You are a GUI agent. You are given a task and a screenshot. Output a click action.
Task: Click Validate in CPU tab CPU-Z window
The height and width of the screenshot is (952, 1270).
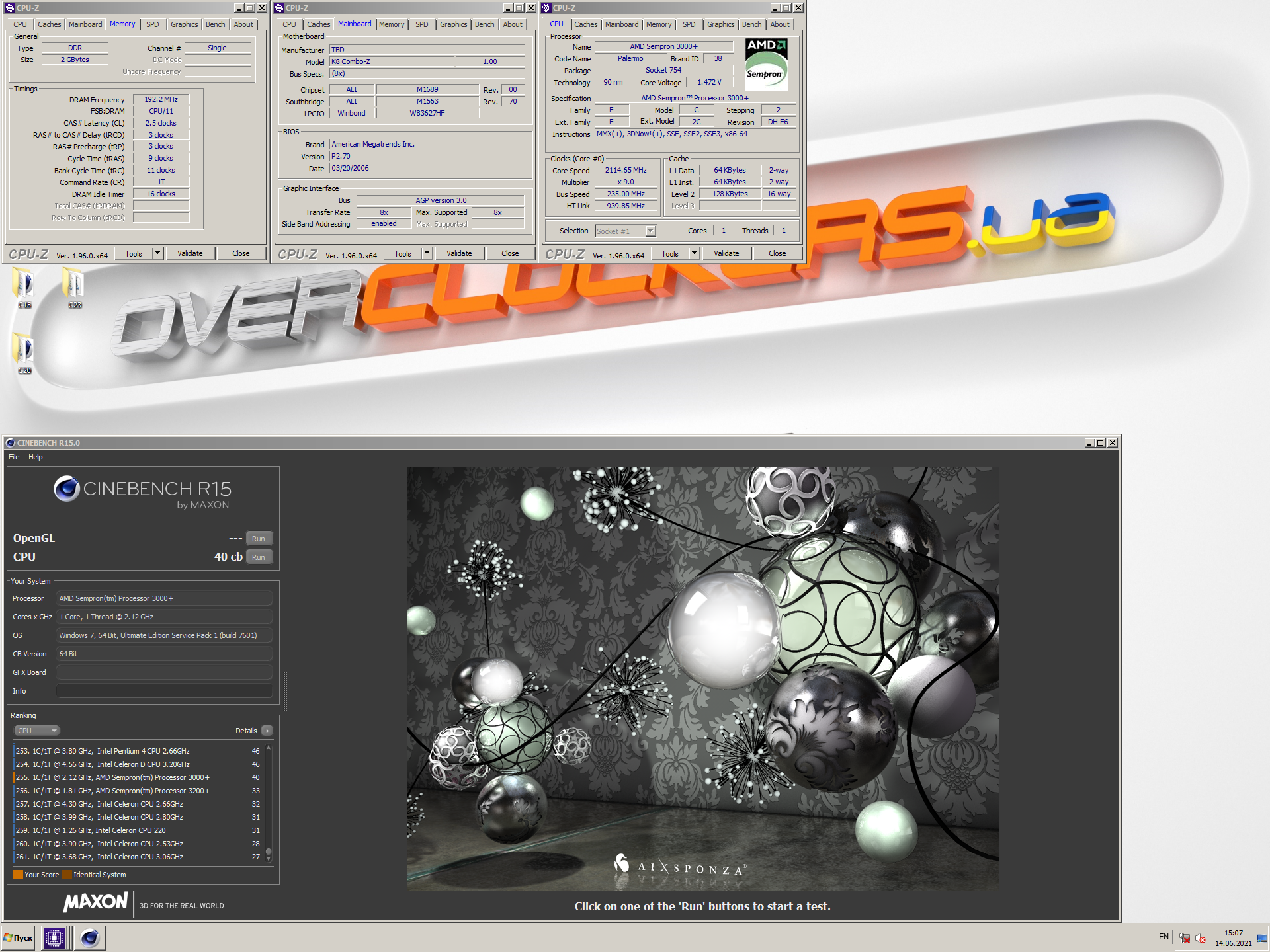click(726, 253)
